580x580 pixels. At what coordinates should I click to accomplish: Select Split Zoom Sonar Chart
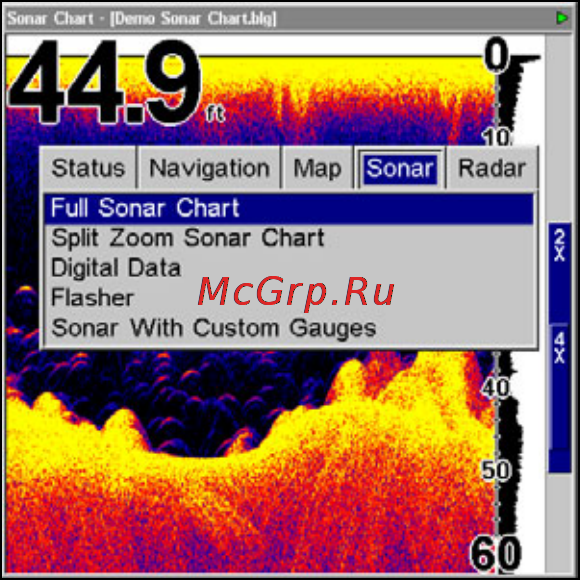[289, 238]
